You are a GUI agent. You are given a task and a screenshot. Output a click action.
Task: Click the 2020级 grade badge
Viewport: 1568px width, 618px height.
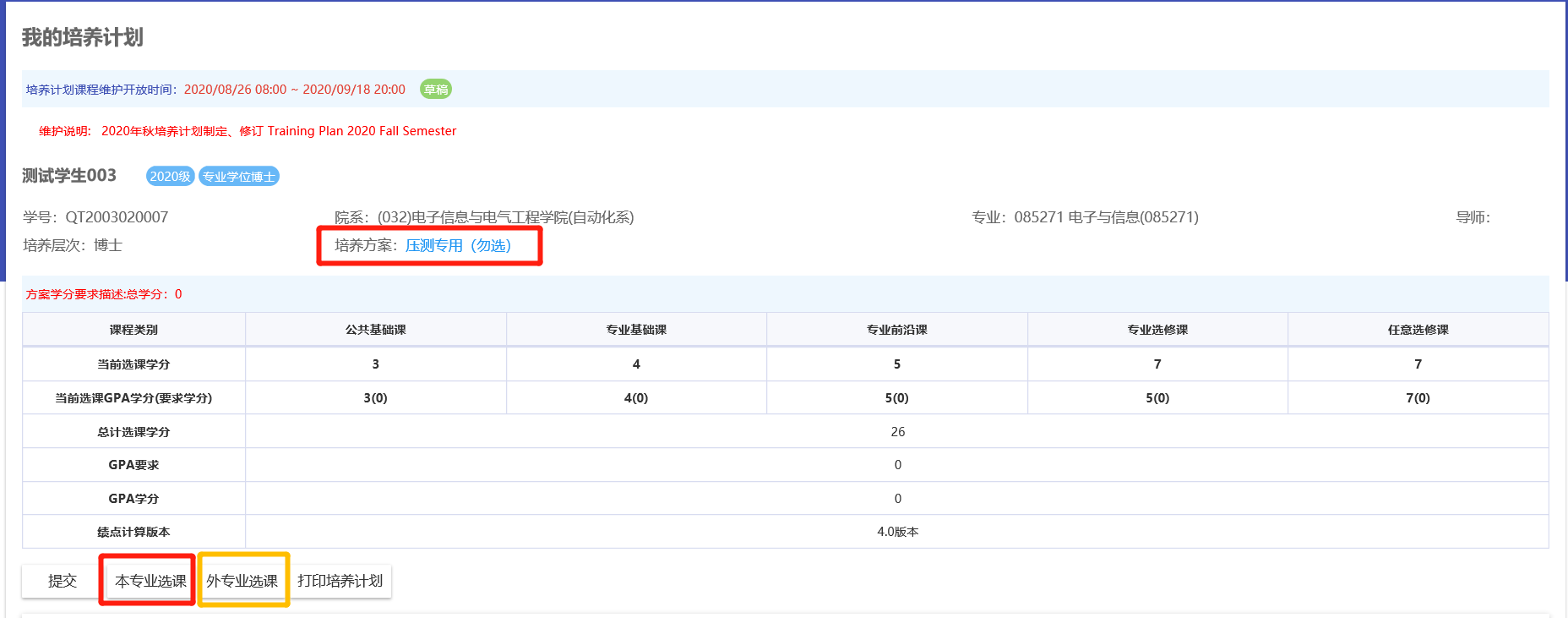click(170, 176)
